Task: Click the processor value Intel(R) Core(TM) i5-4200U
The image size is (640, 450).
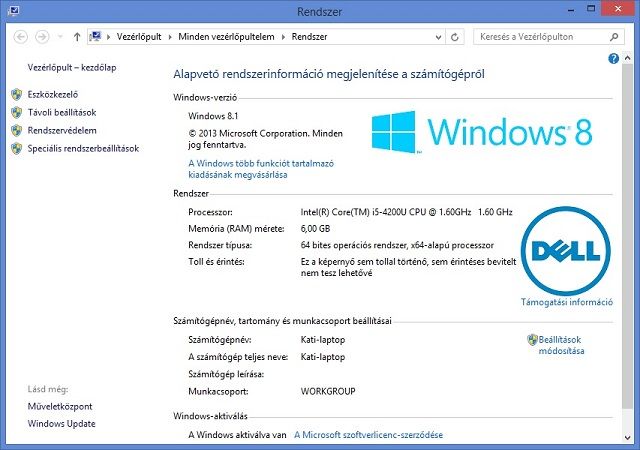Action: point(406,212)
